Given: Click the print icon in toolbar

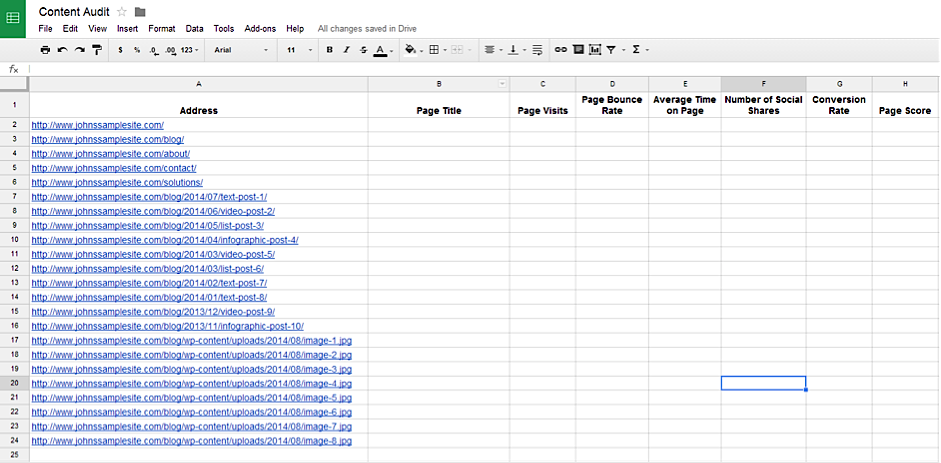Looking at the screenshot, I should pyautogui.click(x=45, y=49).
